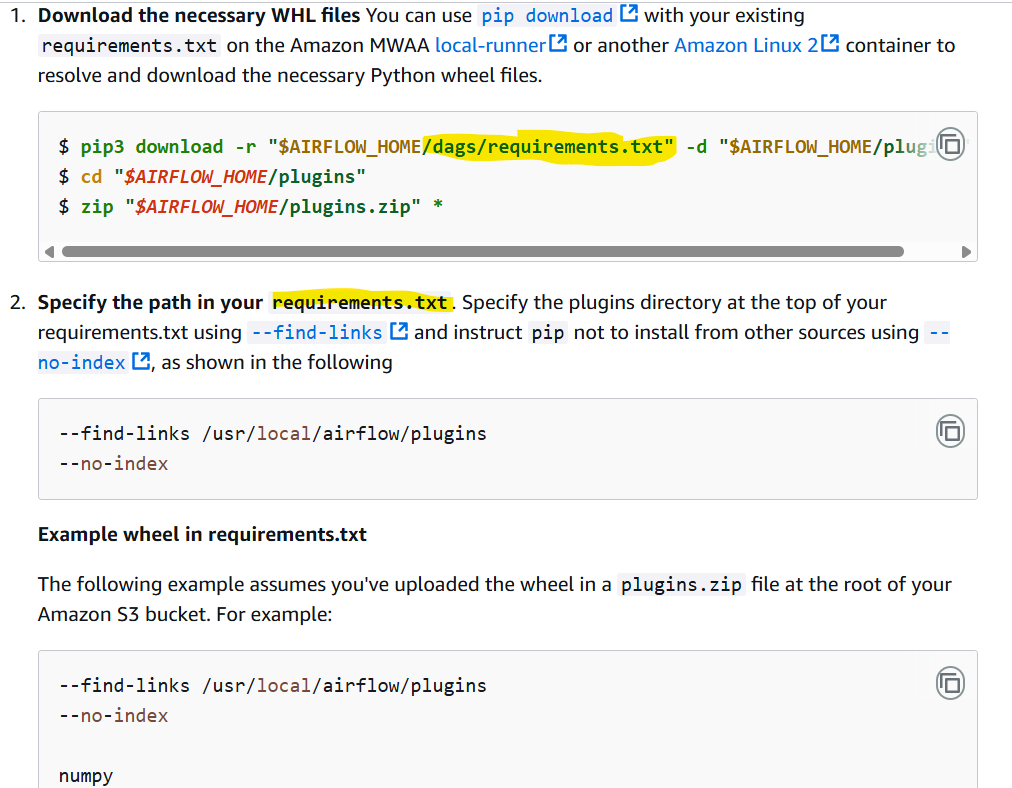Click external link icon after local-runner

[558, 43]
